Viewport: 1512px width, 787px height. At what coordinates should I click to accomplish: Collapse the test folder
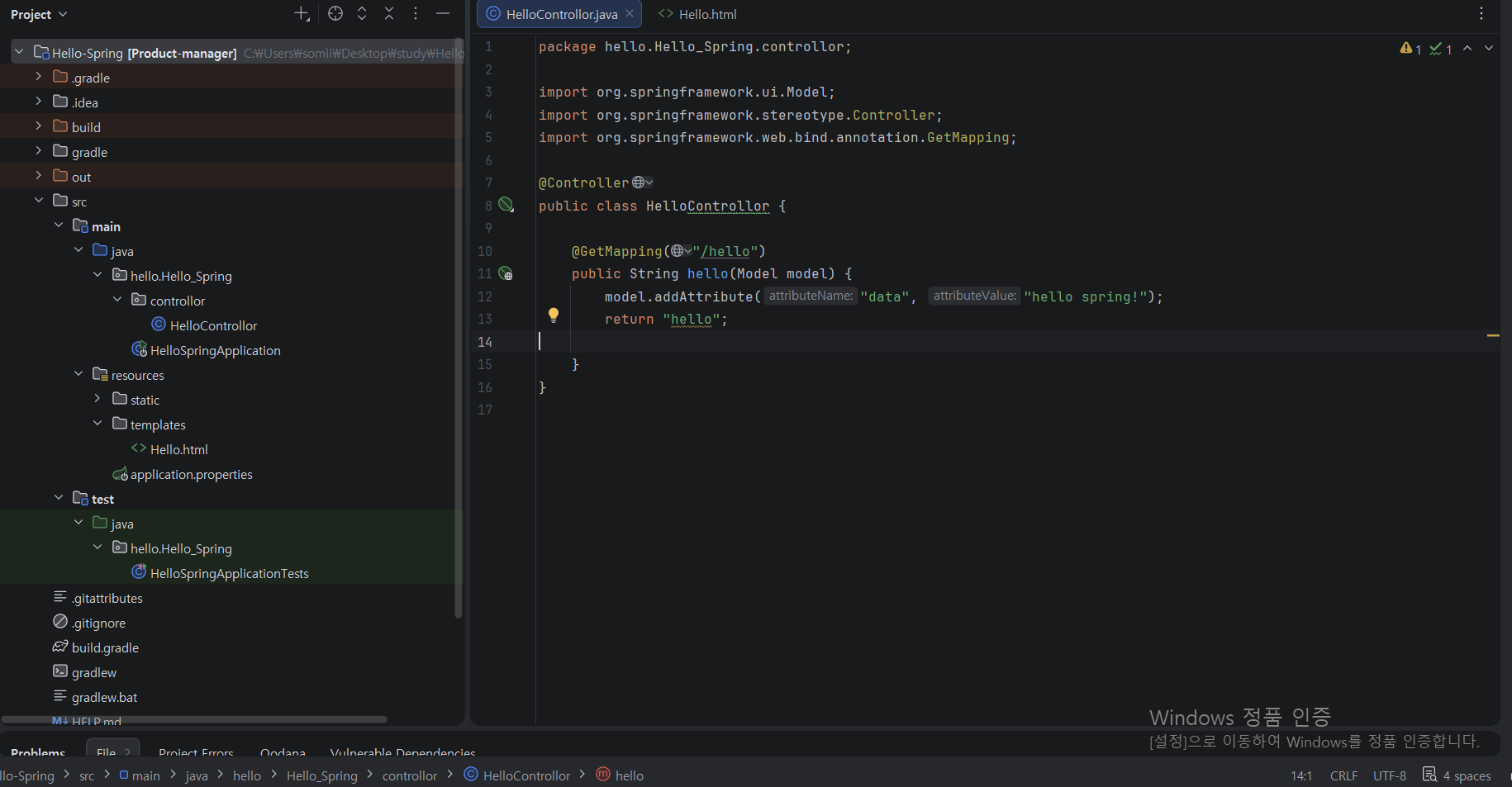coord(58,498)
